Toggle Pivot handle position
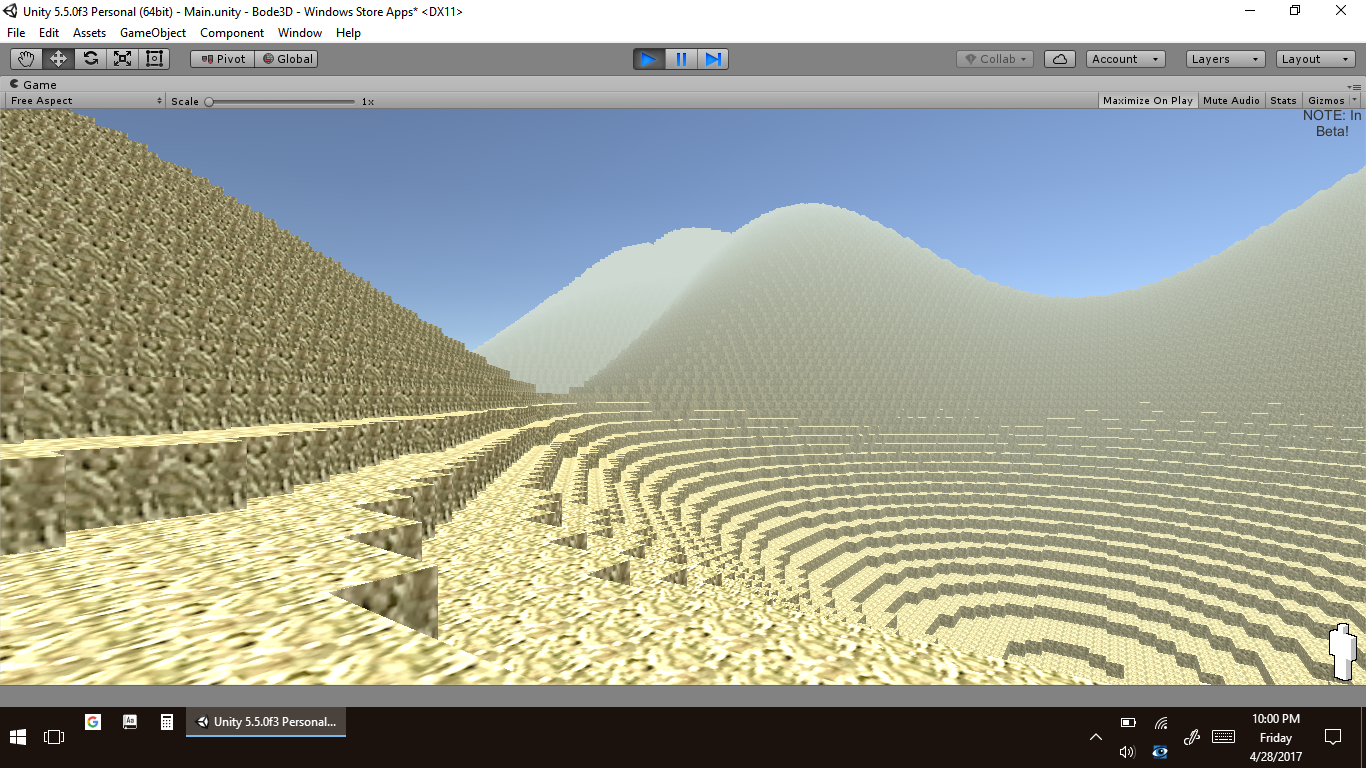 point(223,59)
